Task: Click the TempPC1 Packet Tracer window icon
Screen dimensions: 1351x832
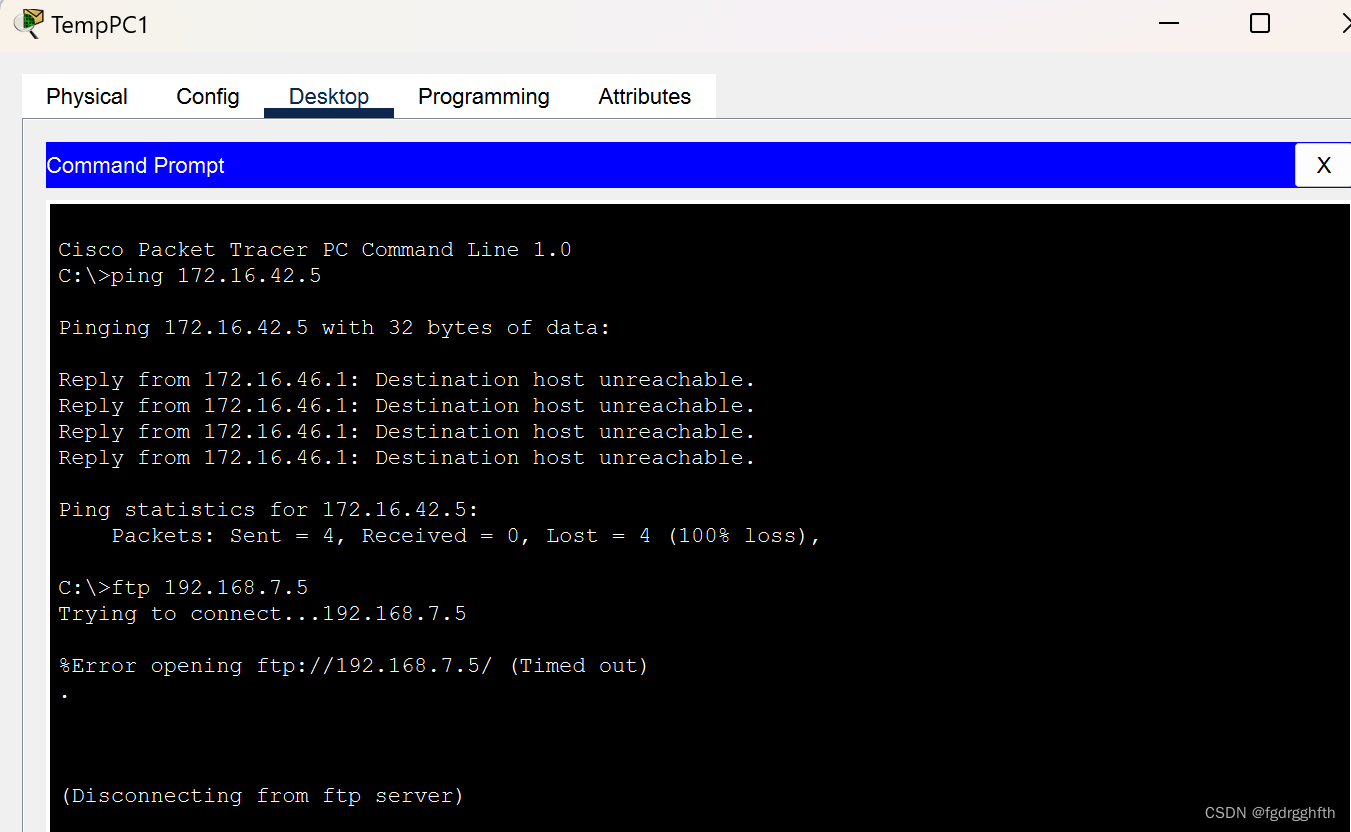Action: pos(29,22)
